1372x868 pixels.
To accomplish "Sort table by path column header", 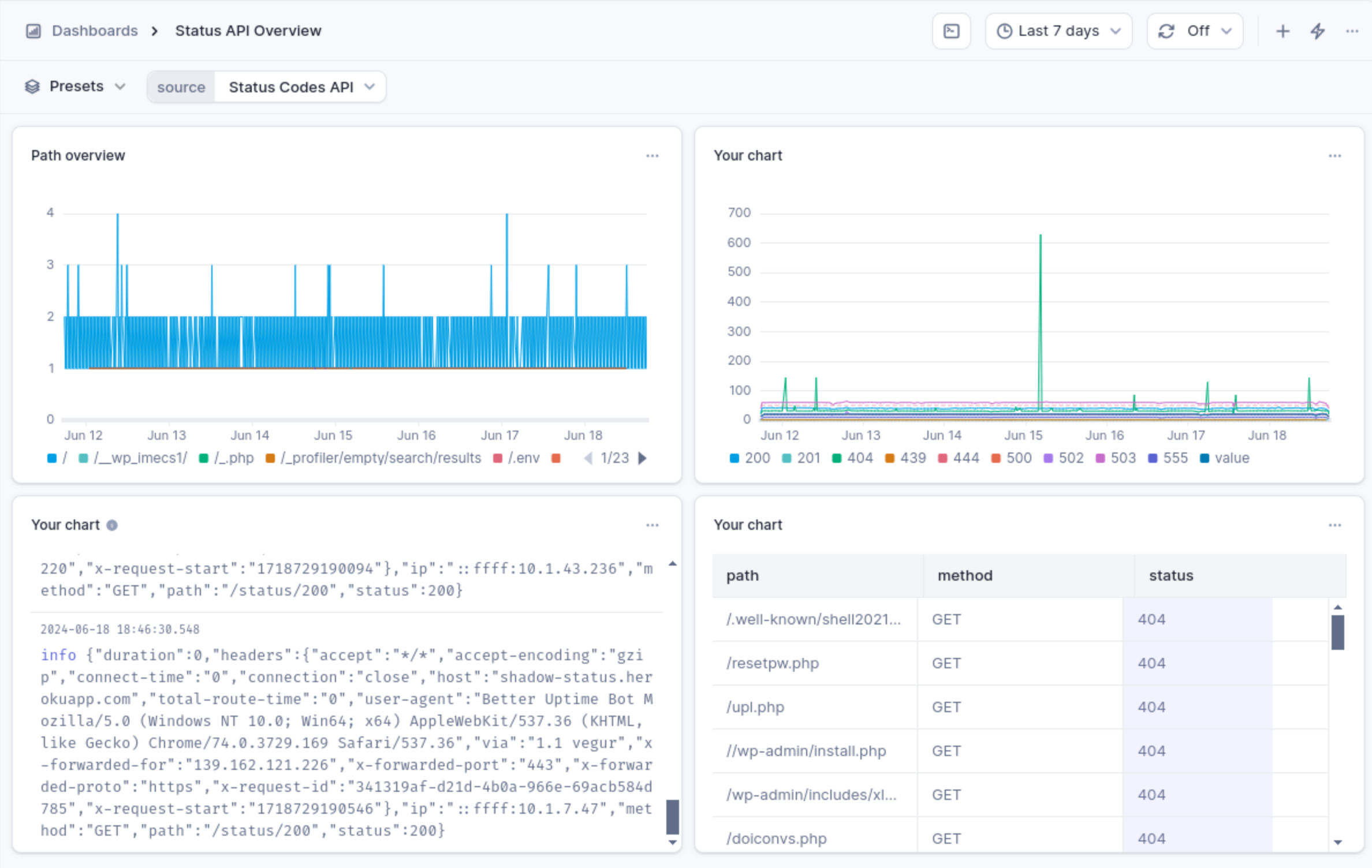I will pyautogui.click(x=818, y=575).
